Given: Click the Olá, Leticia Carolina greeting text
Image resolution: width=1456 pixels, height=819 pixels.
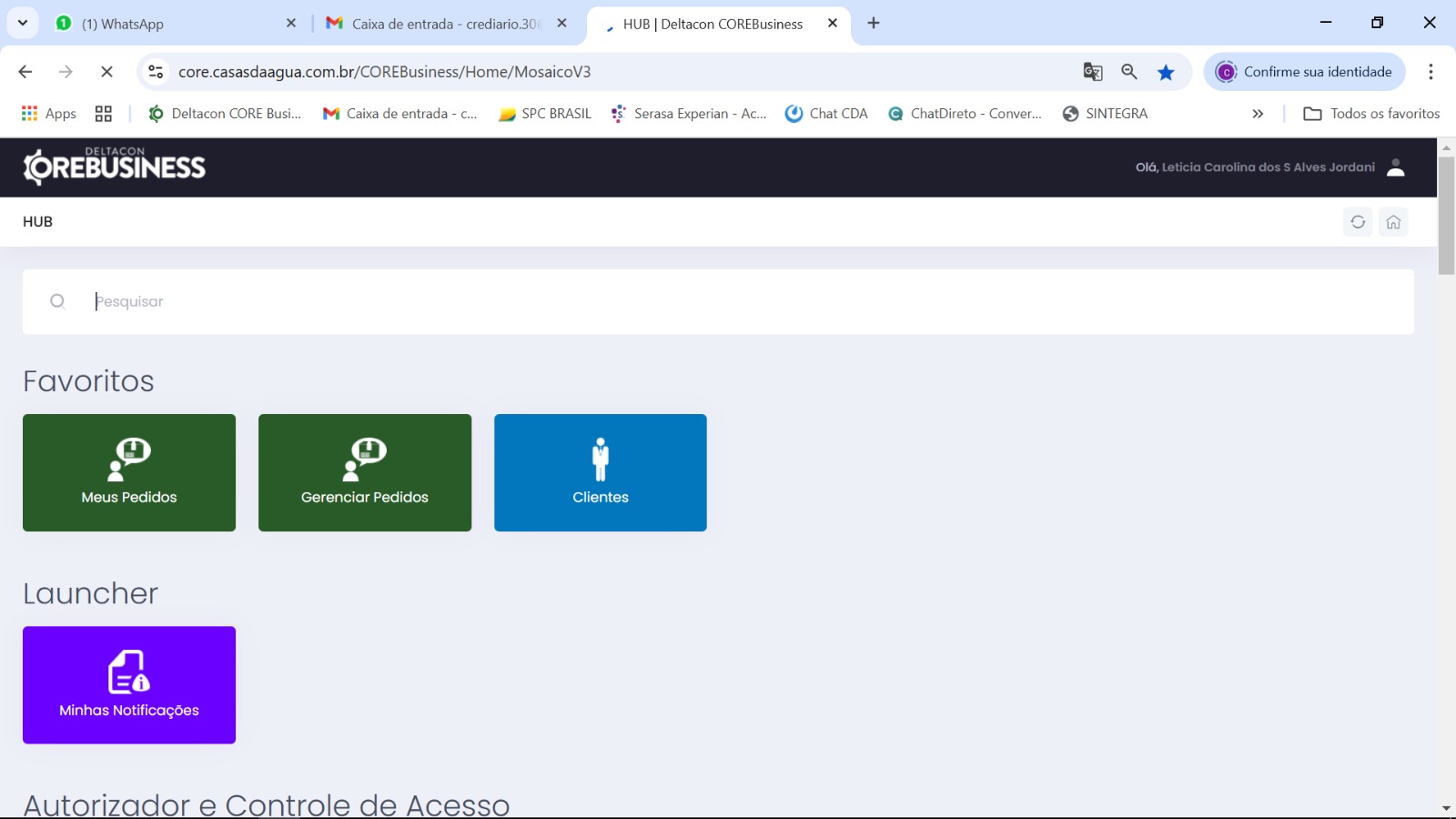Looking at the screenshot, I should pyautogui.click(x=1255, y=167).
